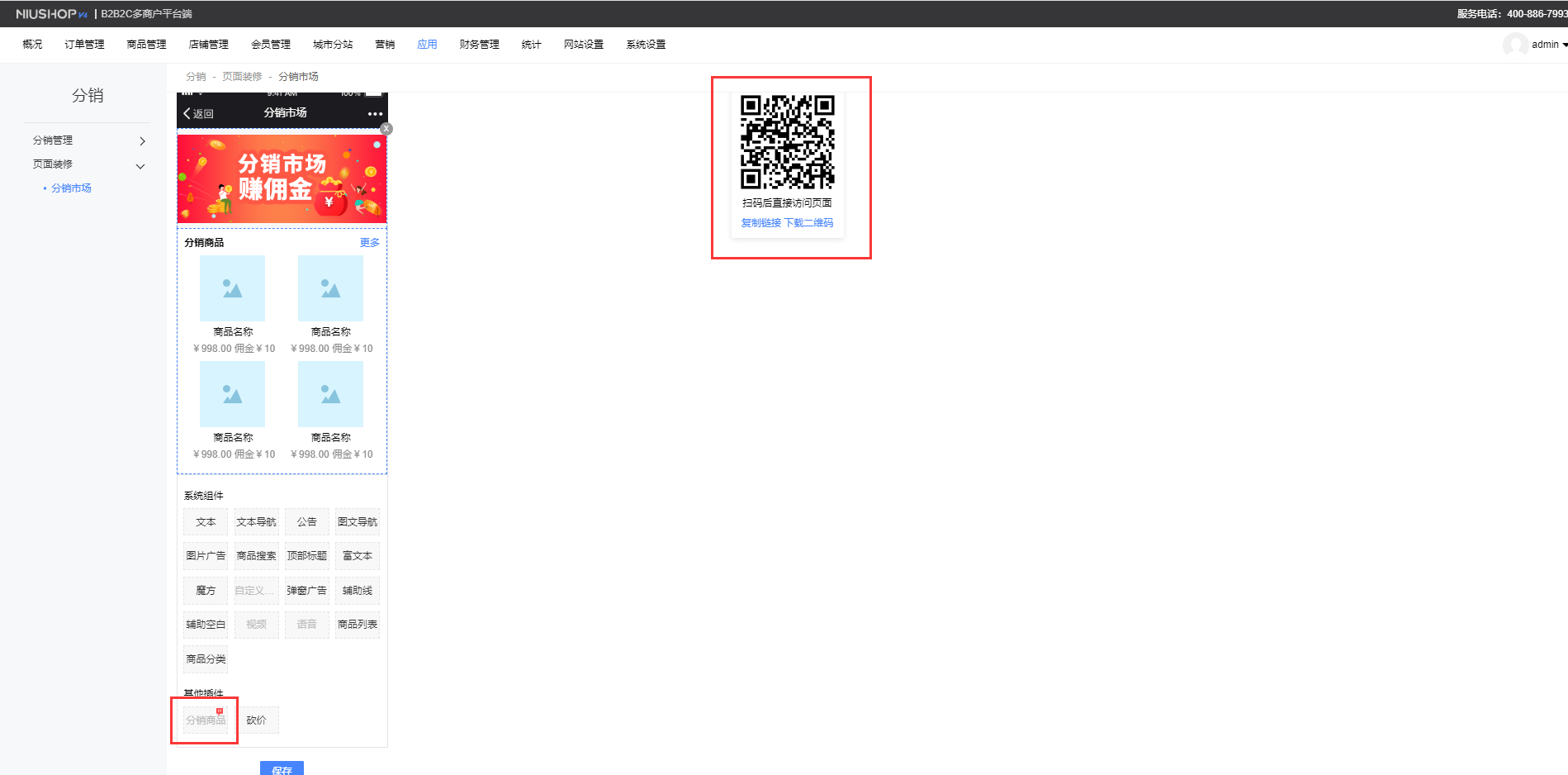This screenshot has height=775, width=1568.
Task: Click 更多 link in 分销商品 section
Action: [x=369, y=243]
